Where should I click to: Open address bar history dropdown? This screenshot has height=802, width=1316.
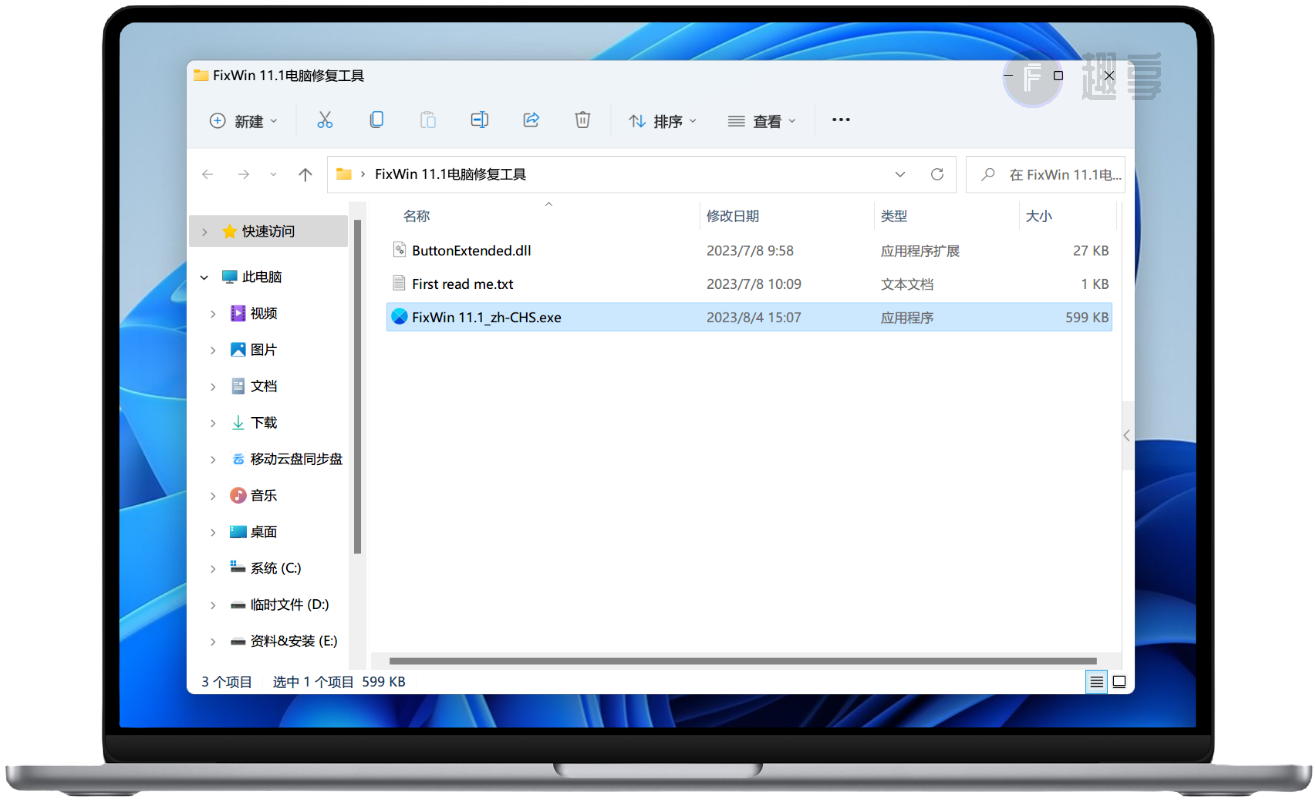(x=900, y=174)
